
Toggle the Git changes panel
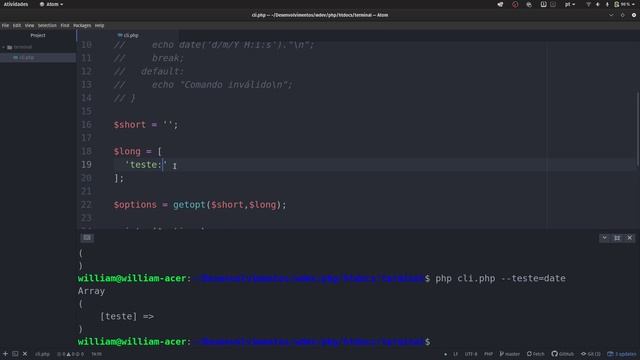[x=591, y=354]
